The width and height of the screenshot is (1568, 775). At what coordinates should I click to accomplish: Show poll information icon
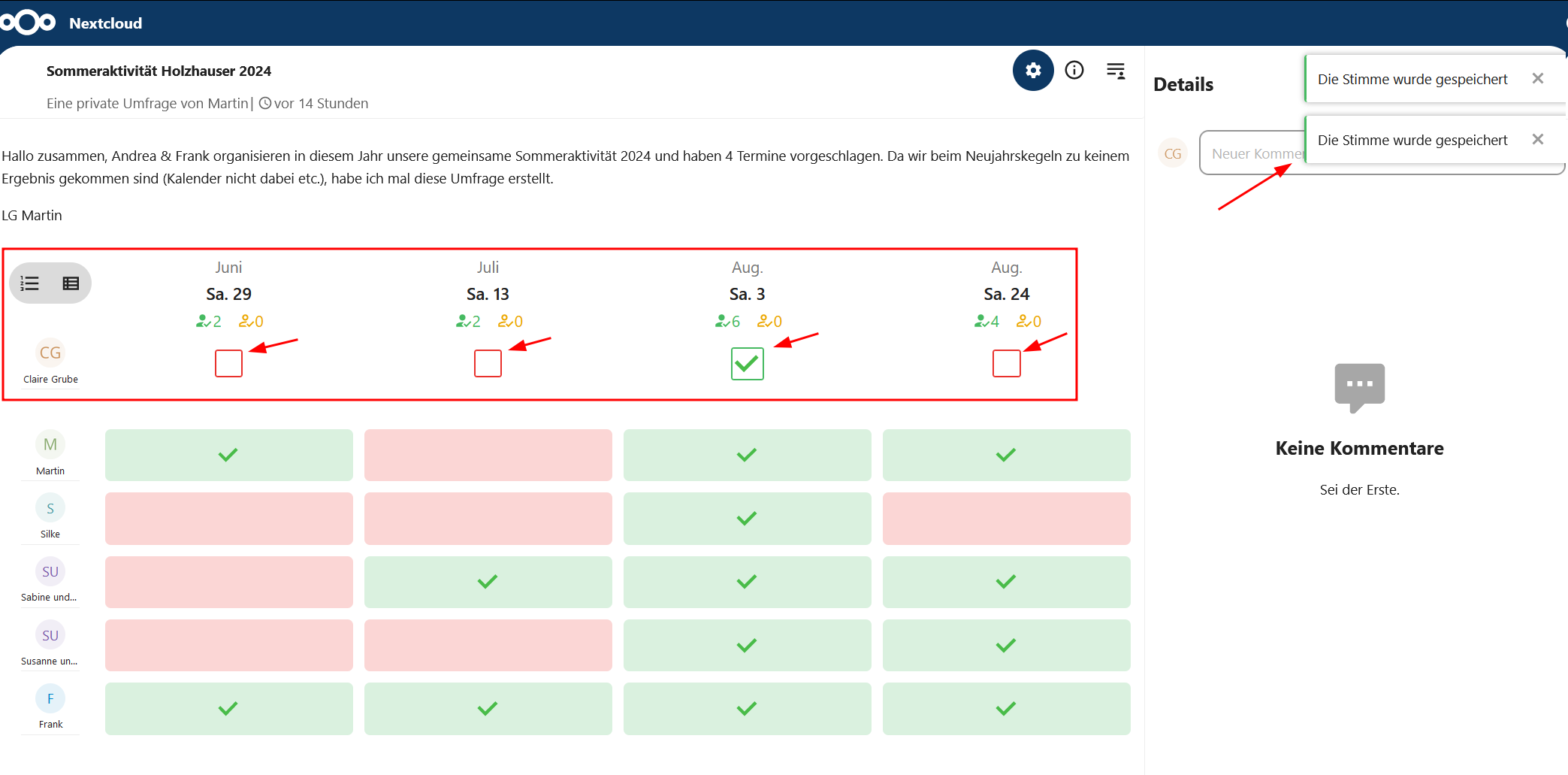pos(1074,71)
